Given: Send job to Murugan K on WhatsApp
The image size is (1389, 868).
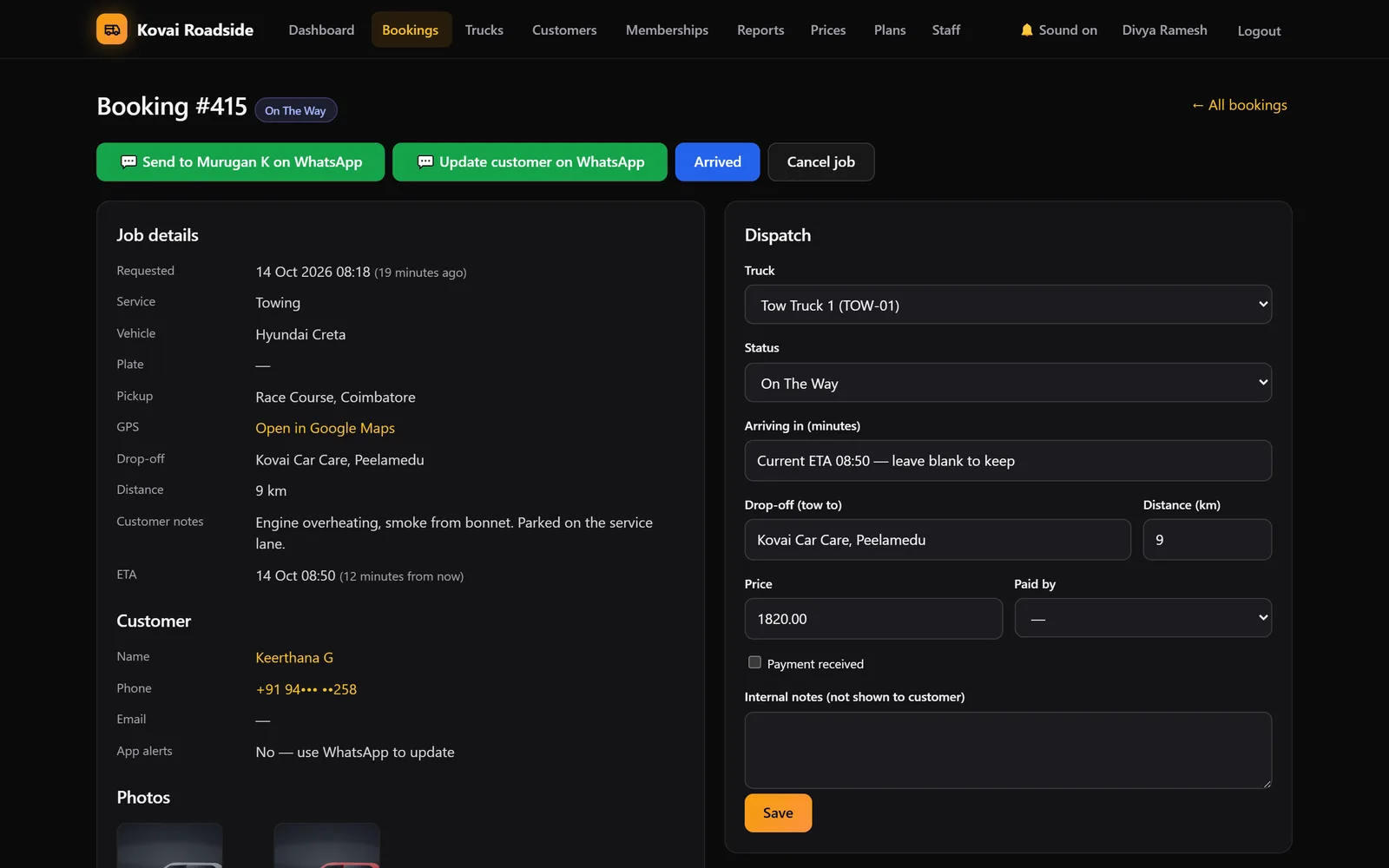Looking at the screenshot, I should coord(240,162).
